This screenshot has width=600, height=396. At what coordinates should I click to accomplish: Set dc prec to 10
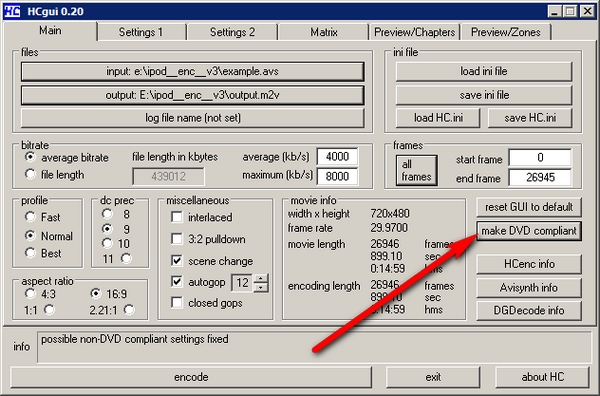(107, 243)
